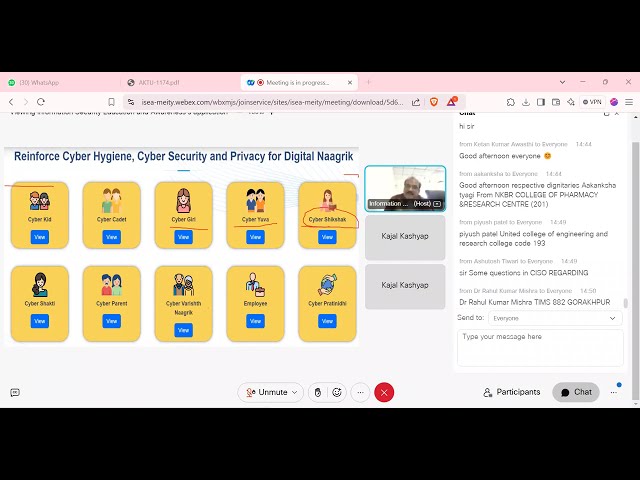Screen dimensions: 640x480
Task: Close the Meeting is in progress tab
Action: [x=350, y=82]
